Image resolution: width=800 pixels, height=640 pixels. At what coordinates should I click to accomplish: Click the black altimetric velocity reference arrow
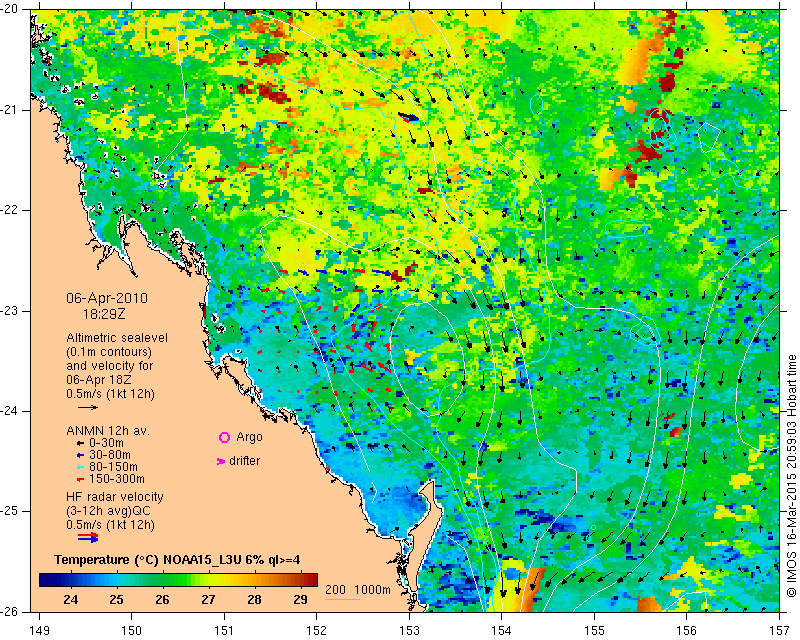(x=88, y=407)
